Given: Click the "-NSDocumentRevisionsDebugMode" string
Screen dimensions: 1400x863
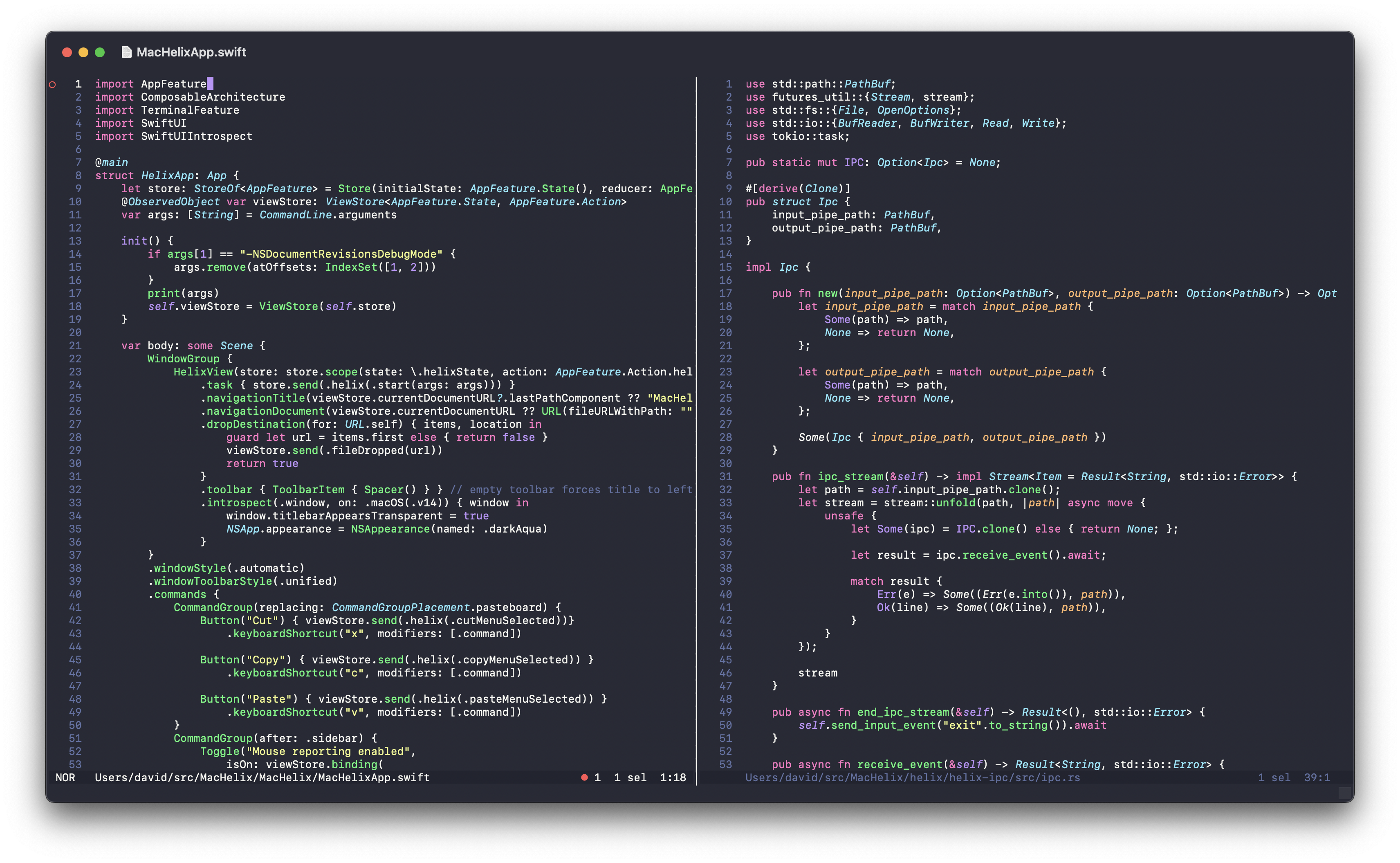Looking at the screenshot, I should click(x=341, y=254).
